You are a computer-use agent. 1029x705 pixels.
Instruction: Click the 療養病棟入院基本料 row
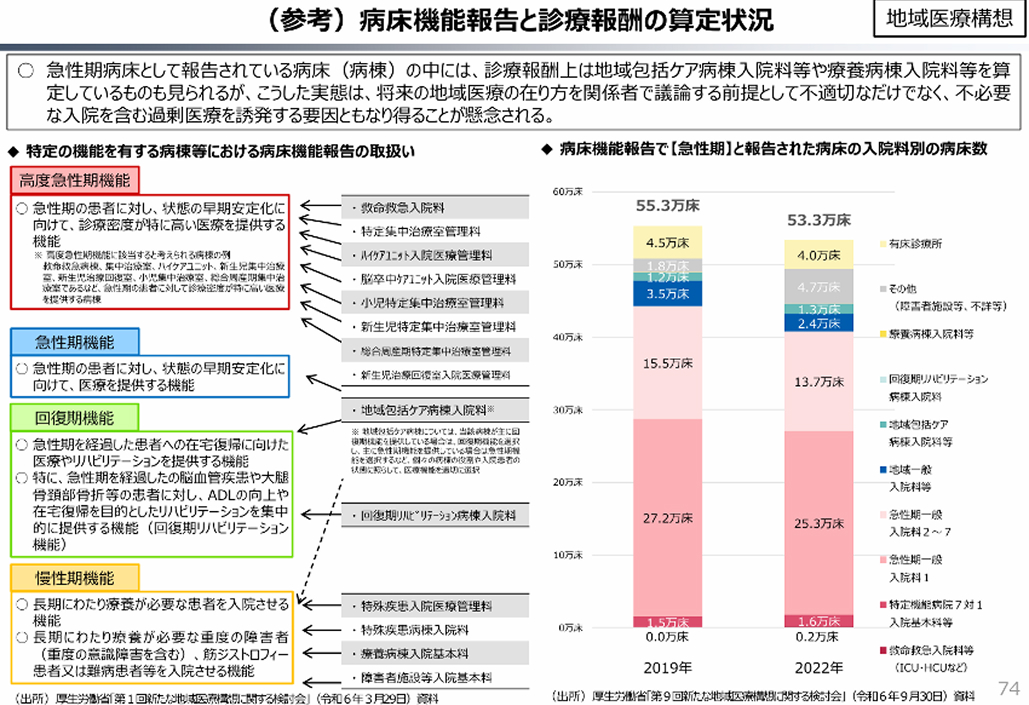tap(435, 654)
